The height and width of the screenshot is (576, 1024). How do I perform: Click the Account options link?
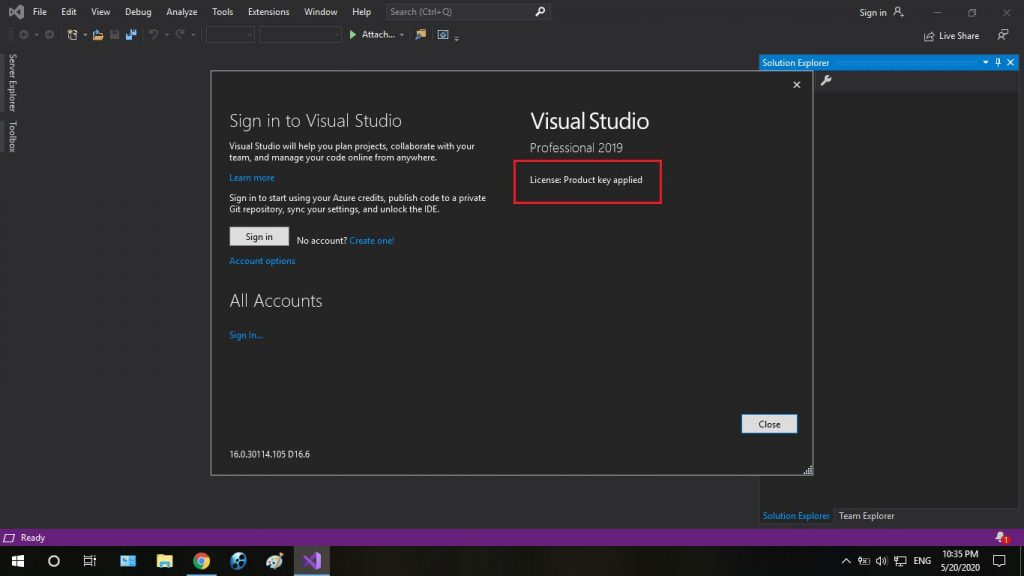point(262,261)
